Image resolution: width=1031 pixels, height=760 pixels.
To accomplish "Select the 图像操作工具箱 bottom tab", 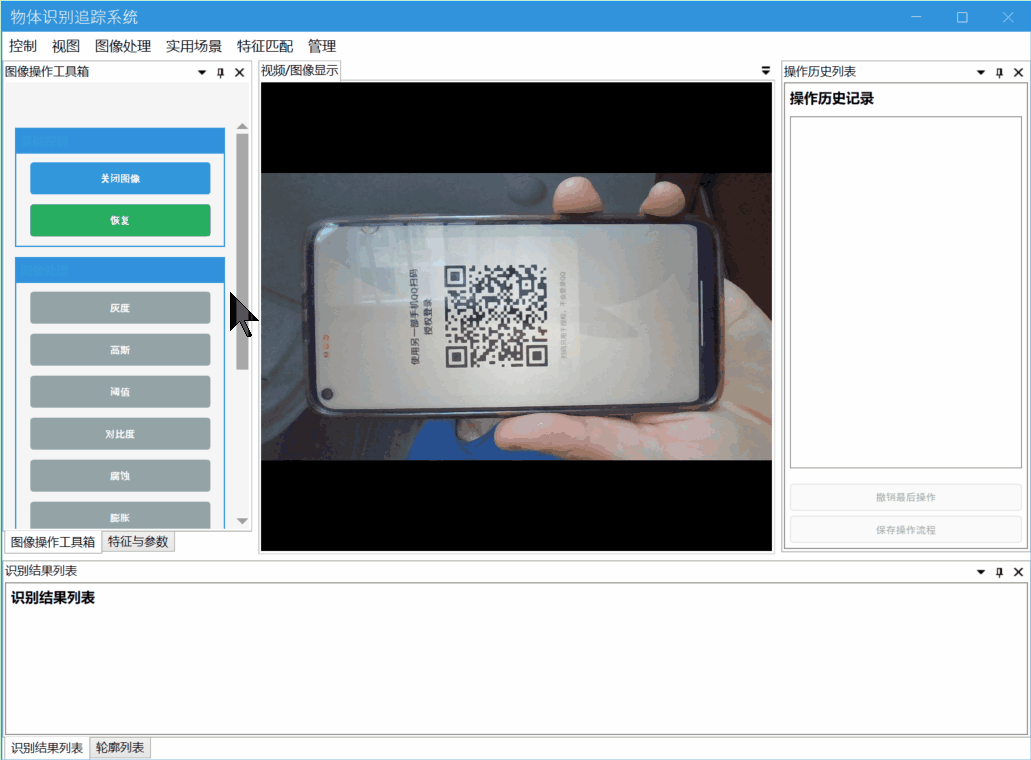I will pyautogui.click(x=53, y=542).
